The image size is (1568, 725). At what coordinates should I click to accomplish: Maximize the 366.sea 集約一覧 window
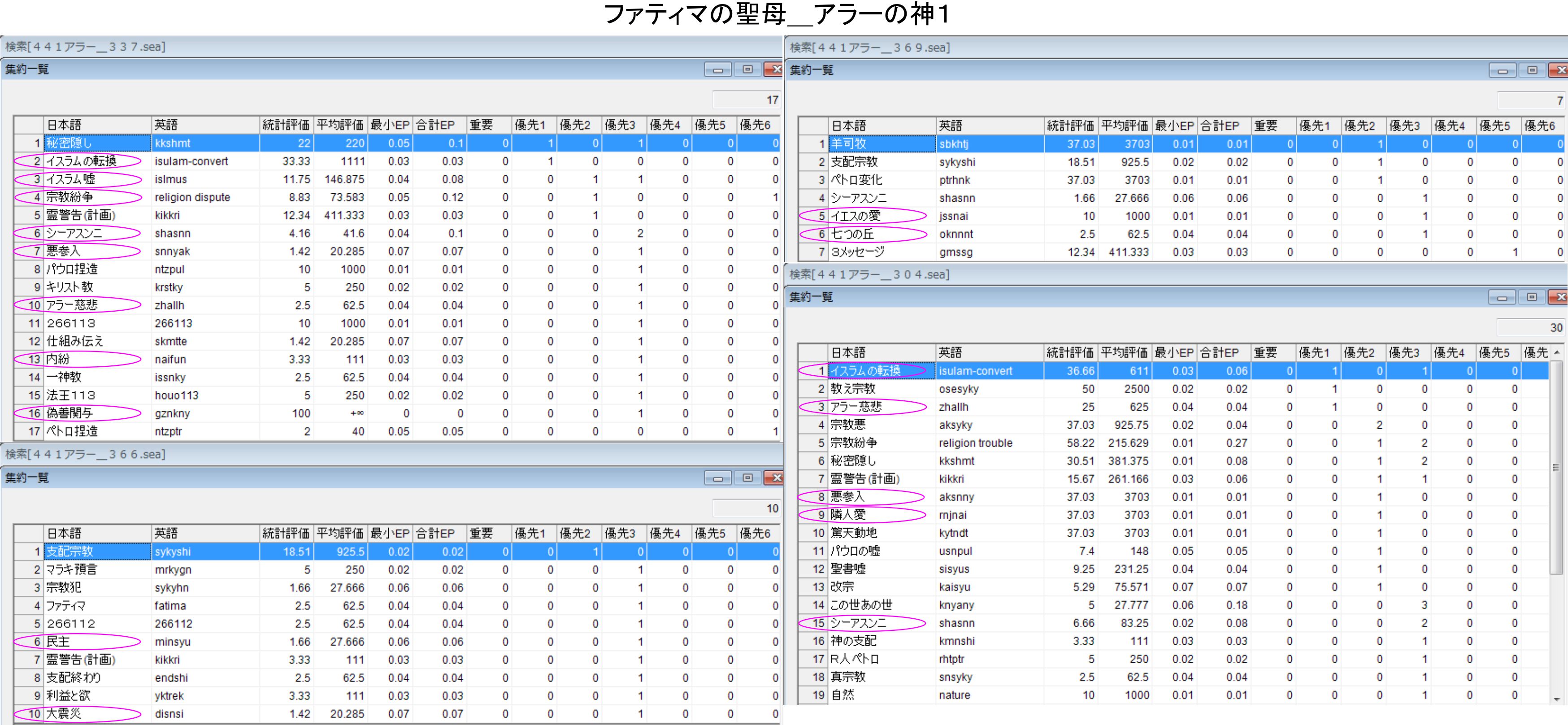click(747, 478)
